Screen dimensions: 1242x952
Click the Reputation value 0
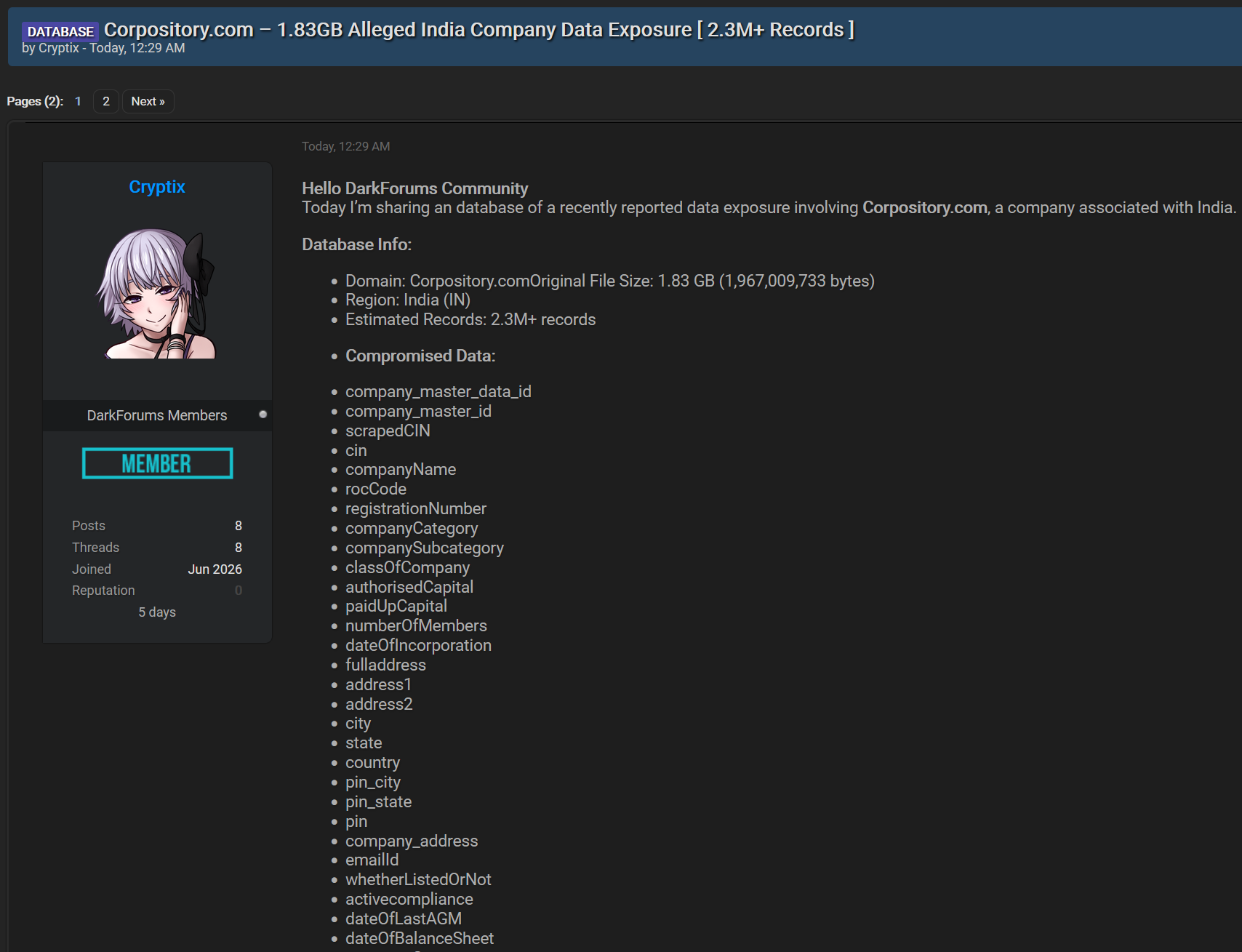tap(239, 591)
